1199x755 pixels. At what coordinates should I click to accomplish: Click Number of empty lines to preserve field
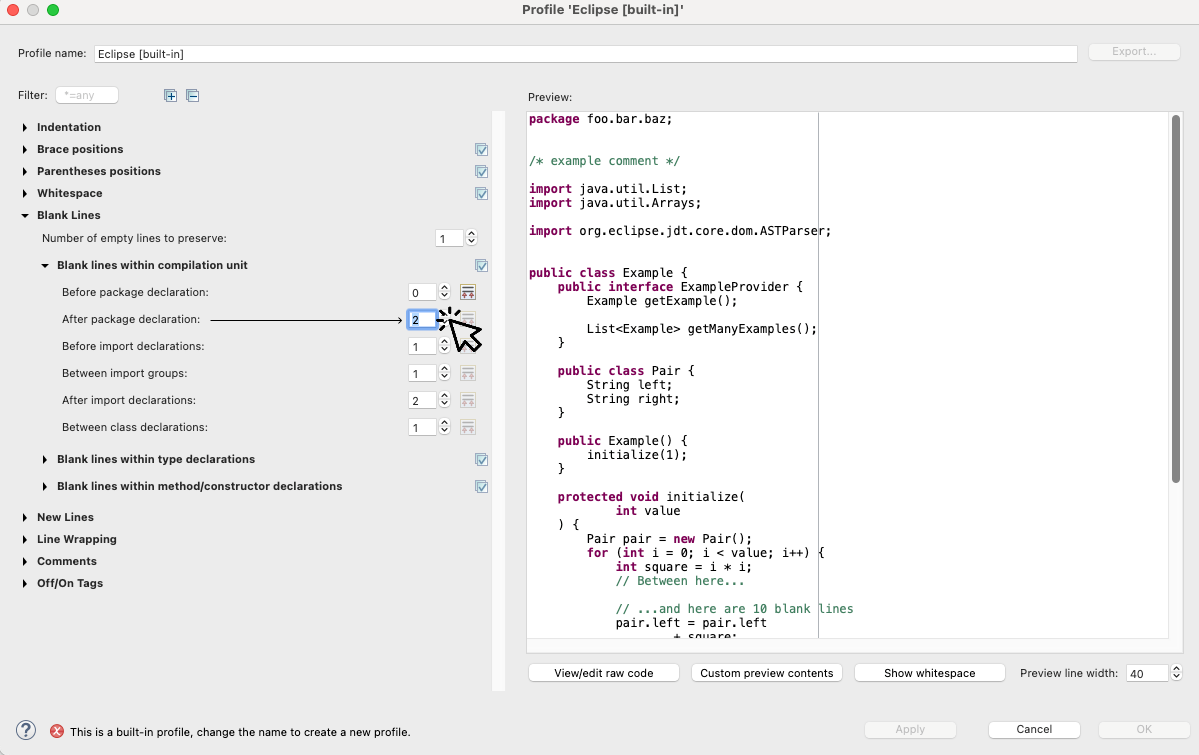click(x=449, y=239)
